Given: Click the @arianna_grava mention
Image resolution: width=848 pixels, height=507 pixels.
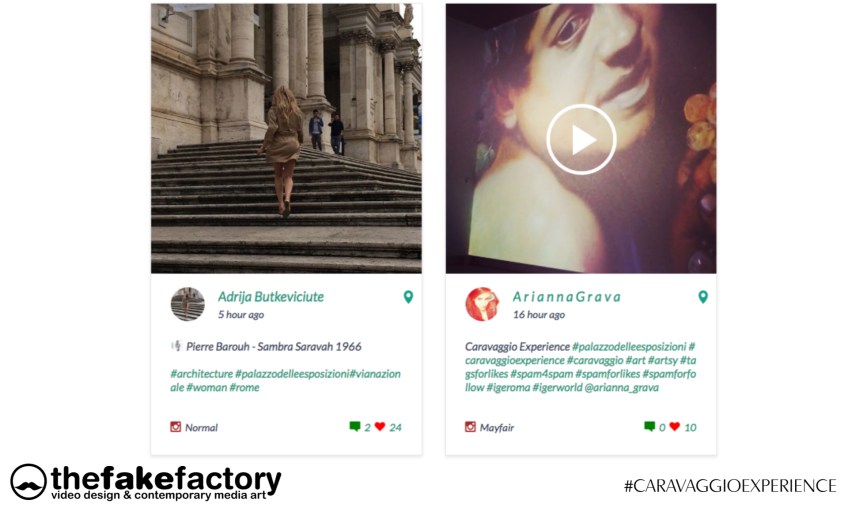Looking at the screenshot, I should coord(622,387).
